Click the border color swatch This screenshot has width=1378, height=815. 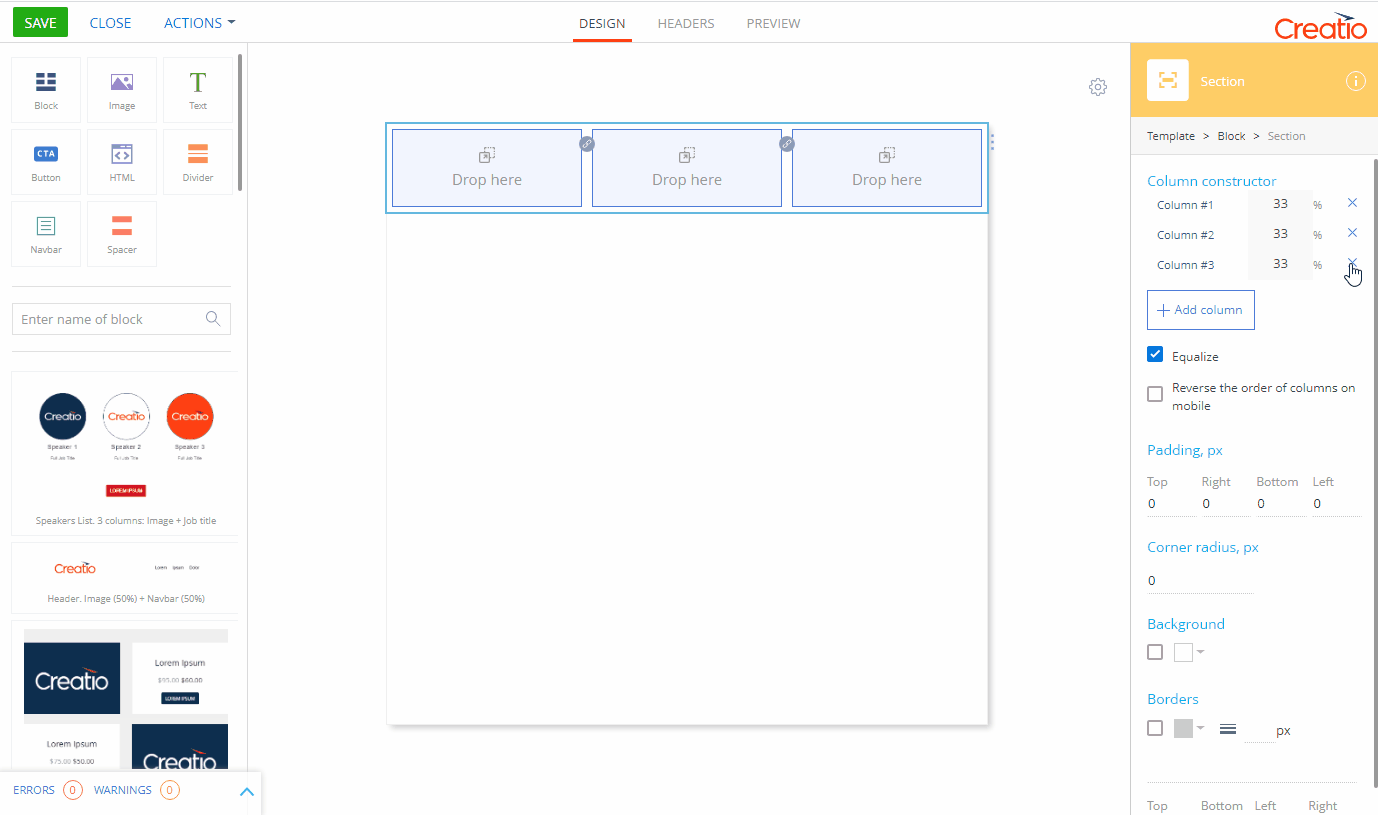tap(1184, 728)
